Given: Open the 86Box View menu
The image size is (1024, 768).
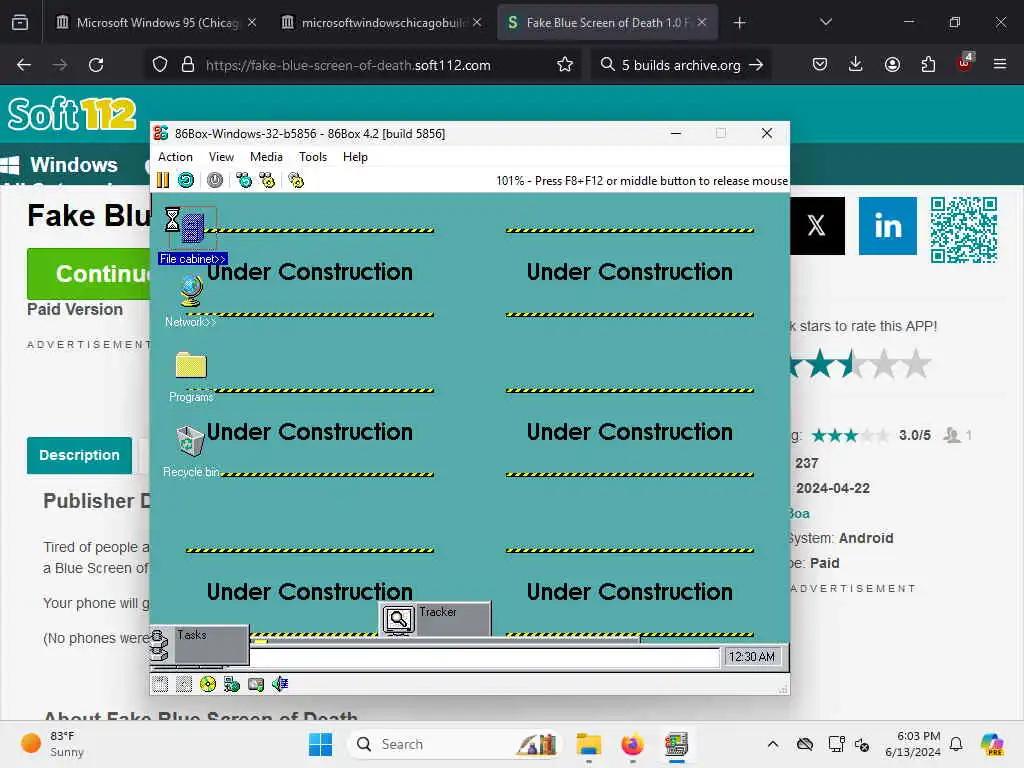Looking at the screenshot, I should tap(221, 157).
